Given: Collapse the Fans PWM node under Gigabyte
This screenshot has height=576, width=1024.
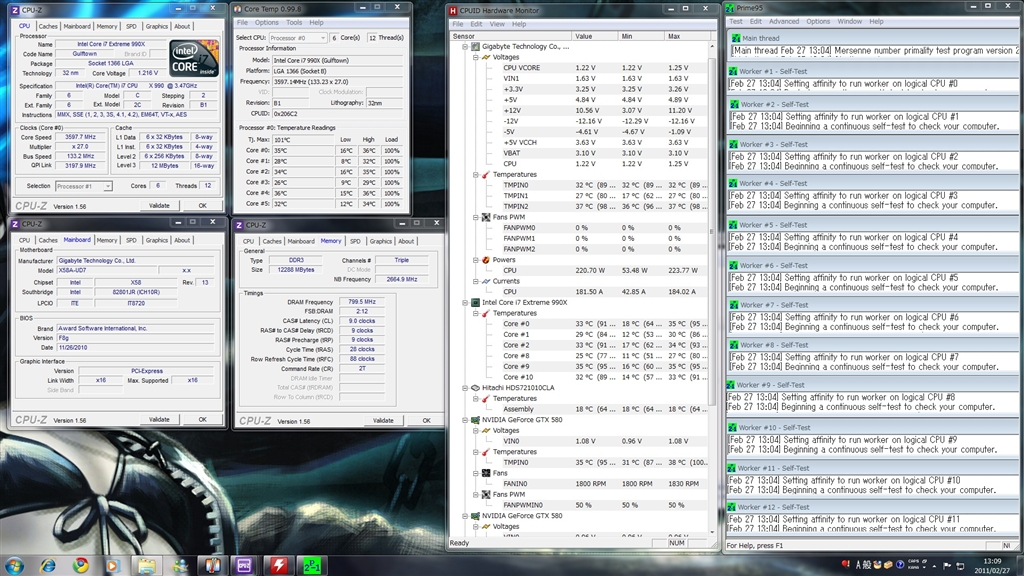Looking at the screenshot, I should click(476, 216).
